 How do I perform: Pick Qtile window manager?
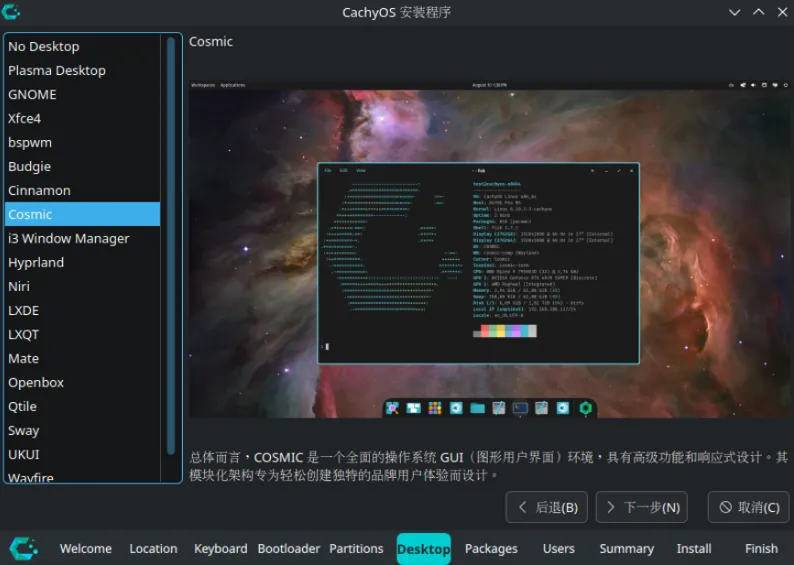pos(83,407)
